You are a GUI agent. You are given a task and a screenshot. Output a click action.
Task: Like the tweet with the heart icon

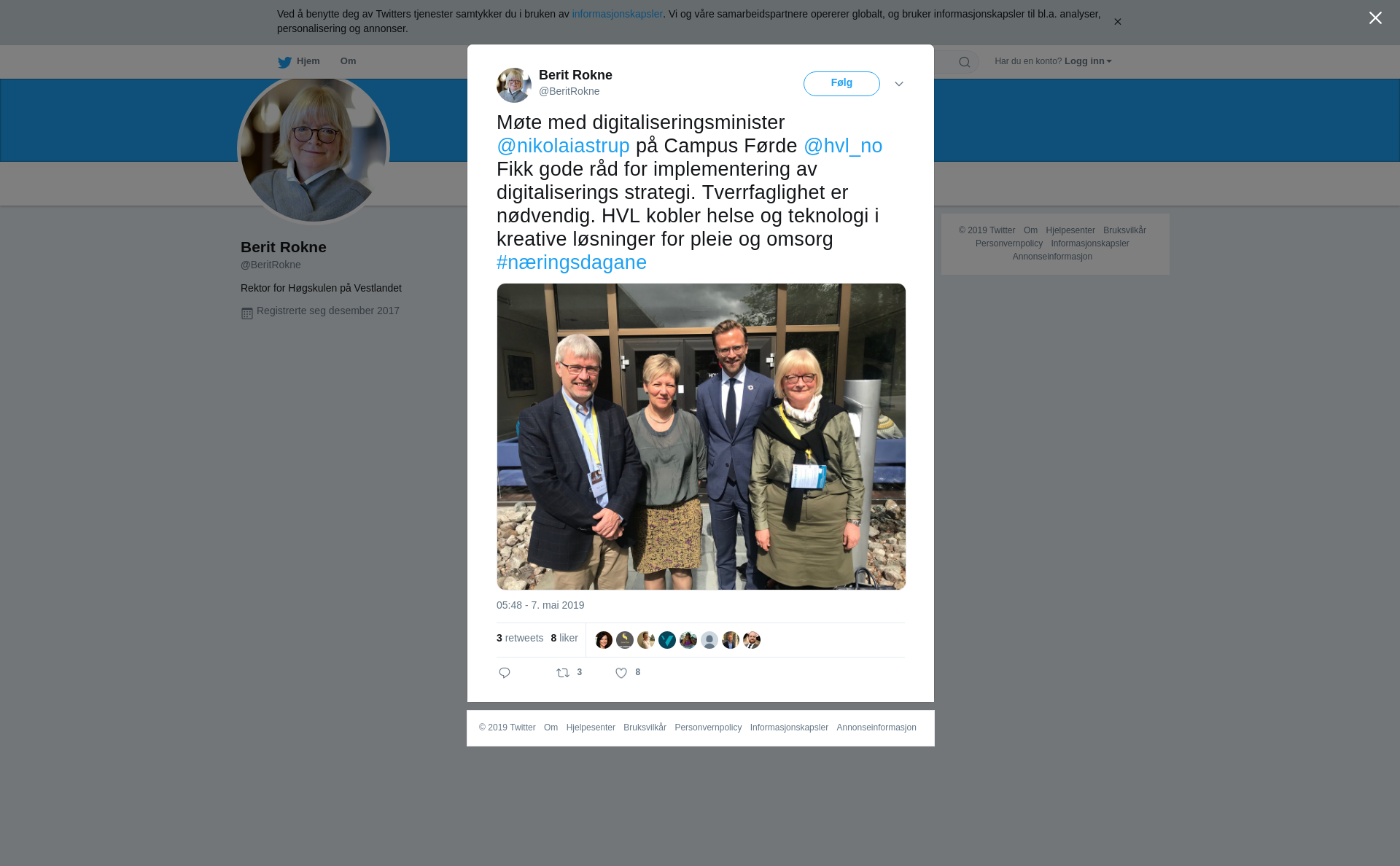click(621, 673)
